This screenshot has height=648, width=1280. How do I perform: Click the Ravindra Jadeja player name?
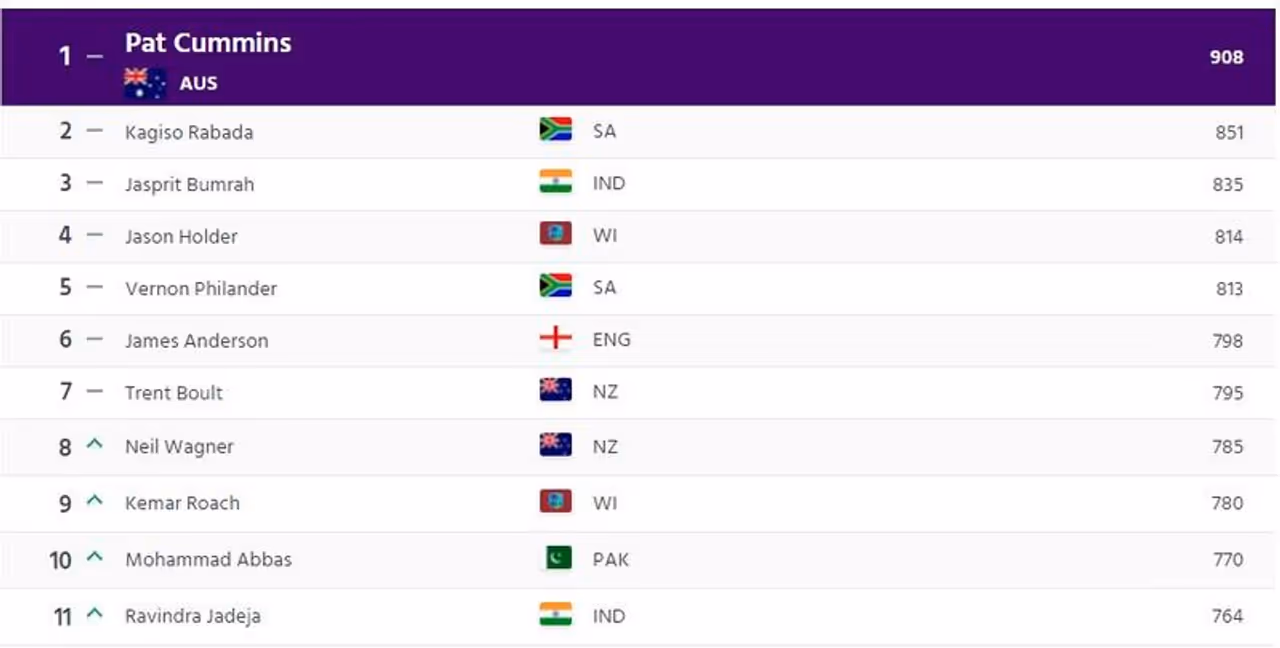(x=192, y=616)
